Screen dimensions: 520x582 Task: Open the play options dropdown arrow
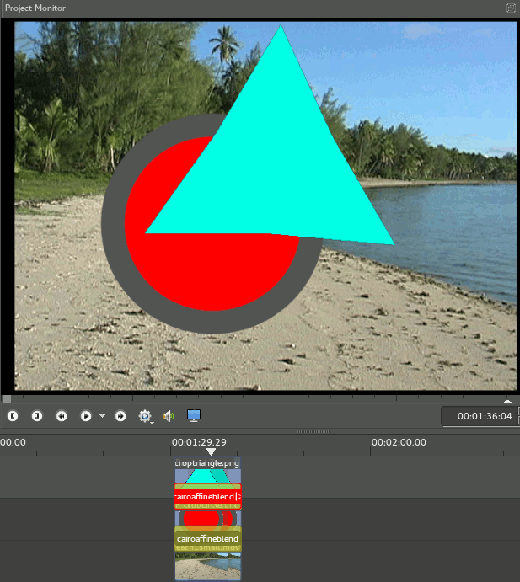pos(102,416)
